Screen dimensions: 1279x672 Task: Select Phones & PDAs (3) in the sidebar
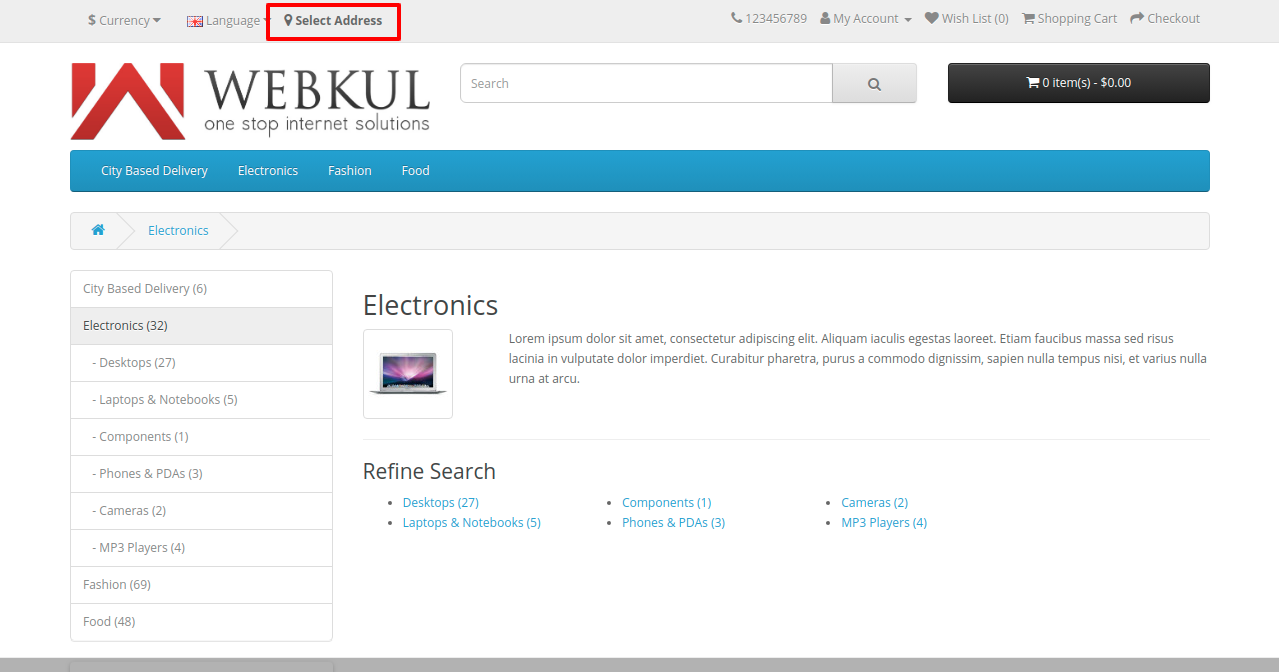201,474
